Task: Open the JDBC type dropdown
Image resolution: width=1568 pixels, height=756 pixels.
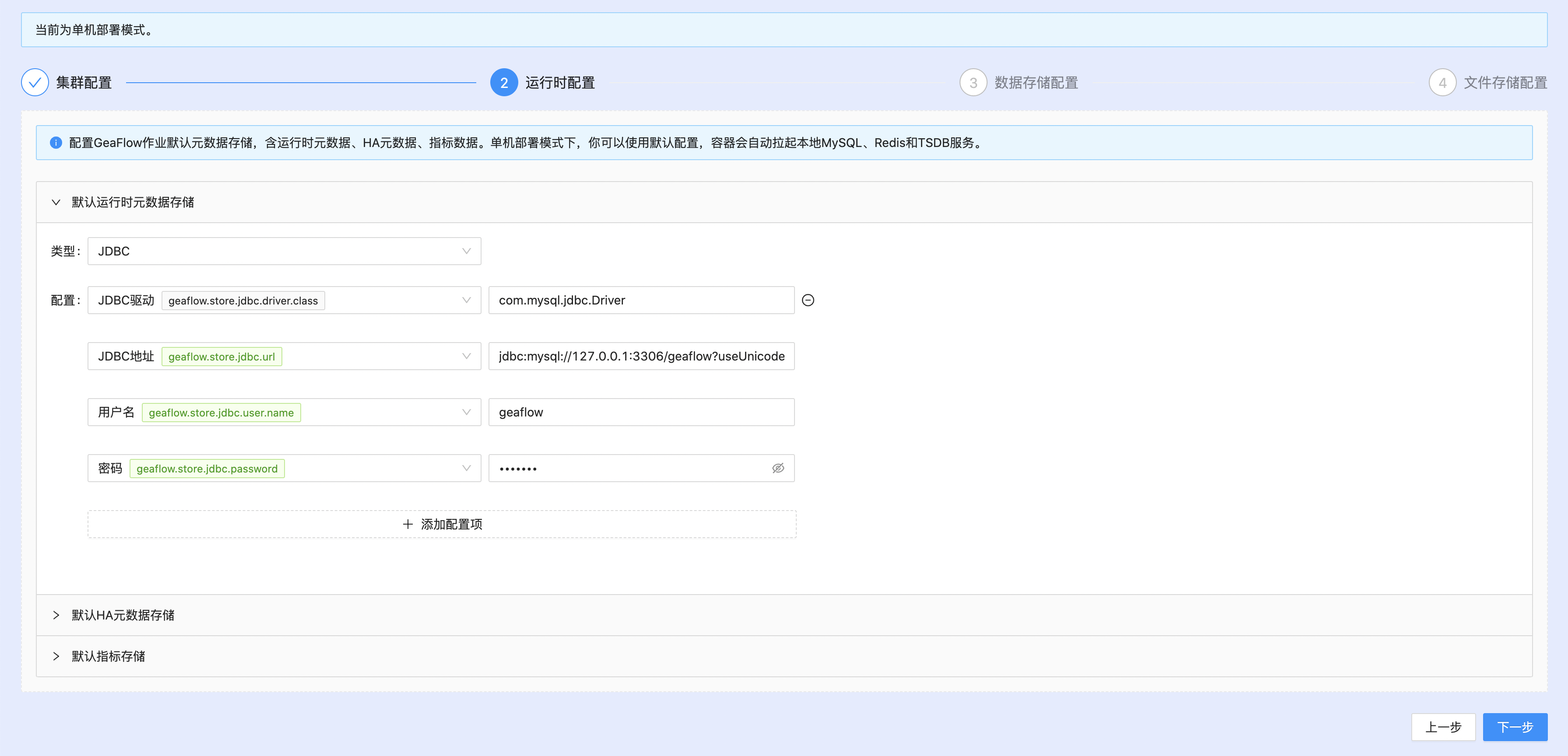Action: [x=284, y=251]
